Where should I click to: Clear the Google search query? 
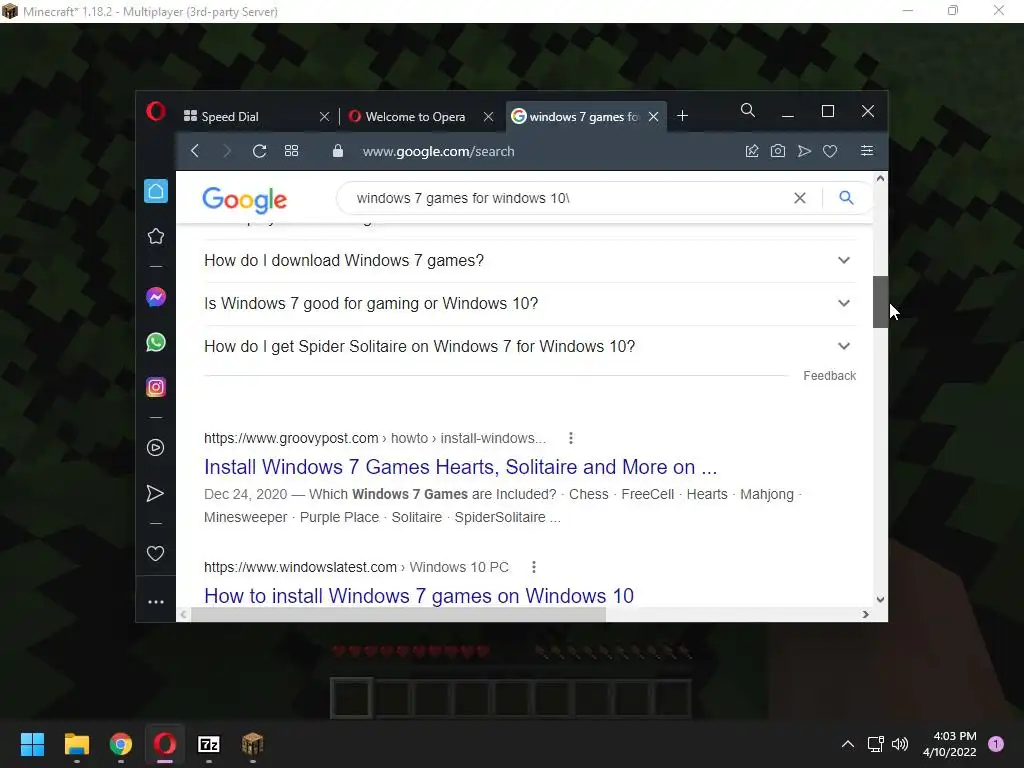click(799, 198)
